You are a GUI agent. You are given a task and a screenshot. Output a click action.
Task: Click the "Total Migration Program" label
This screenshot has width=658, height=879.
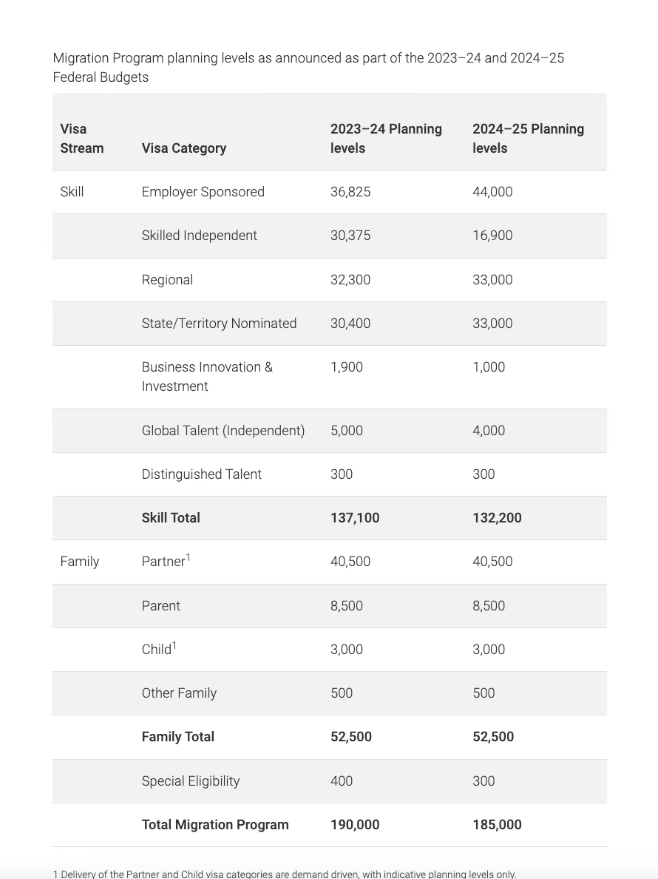[x=215, y=825]
